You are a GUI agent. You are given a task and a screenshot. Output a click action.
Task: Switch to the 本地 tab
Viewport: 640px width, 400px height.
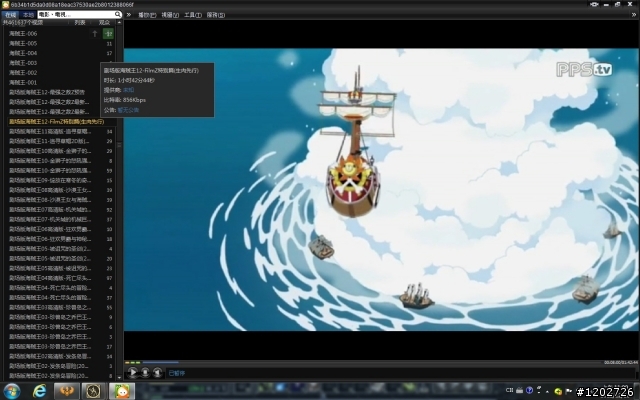[x=28, y=15]
